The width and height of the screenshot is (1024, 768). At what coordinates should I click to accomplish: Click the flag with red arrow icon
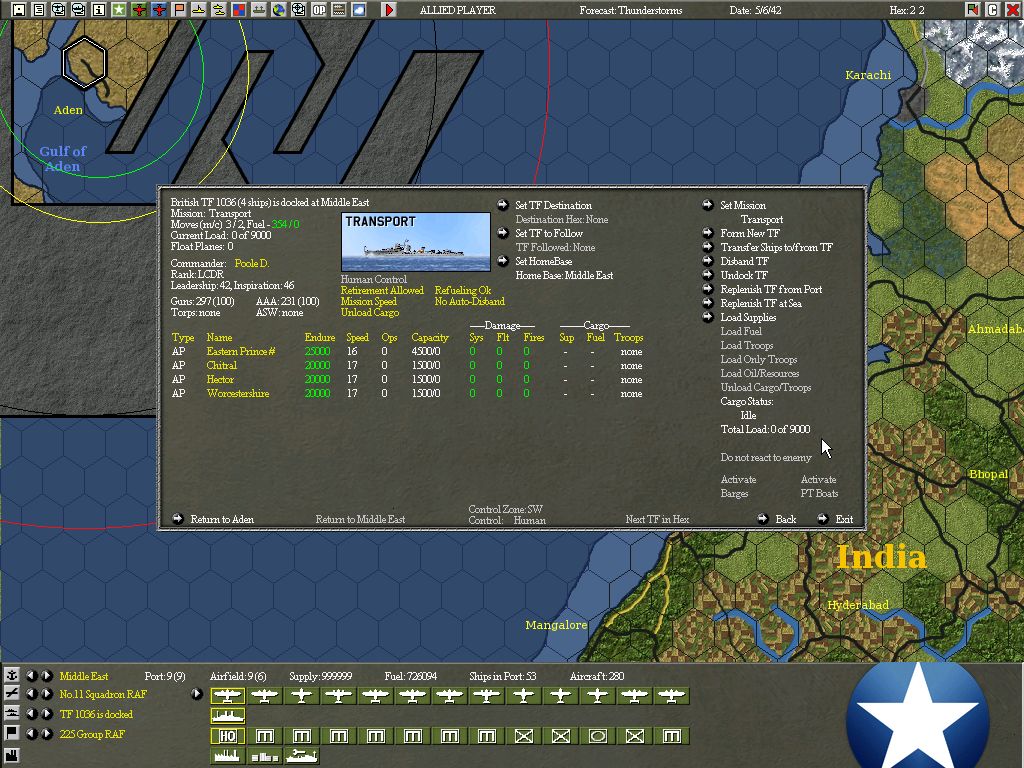973,10
